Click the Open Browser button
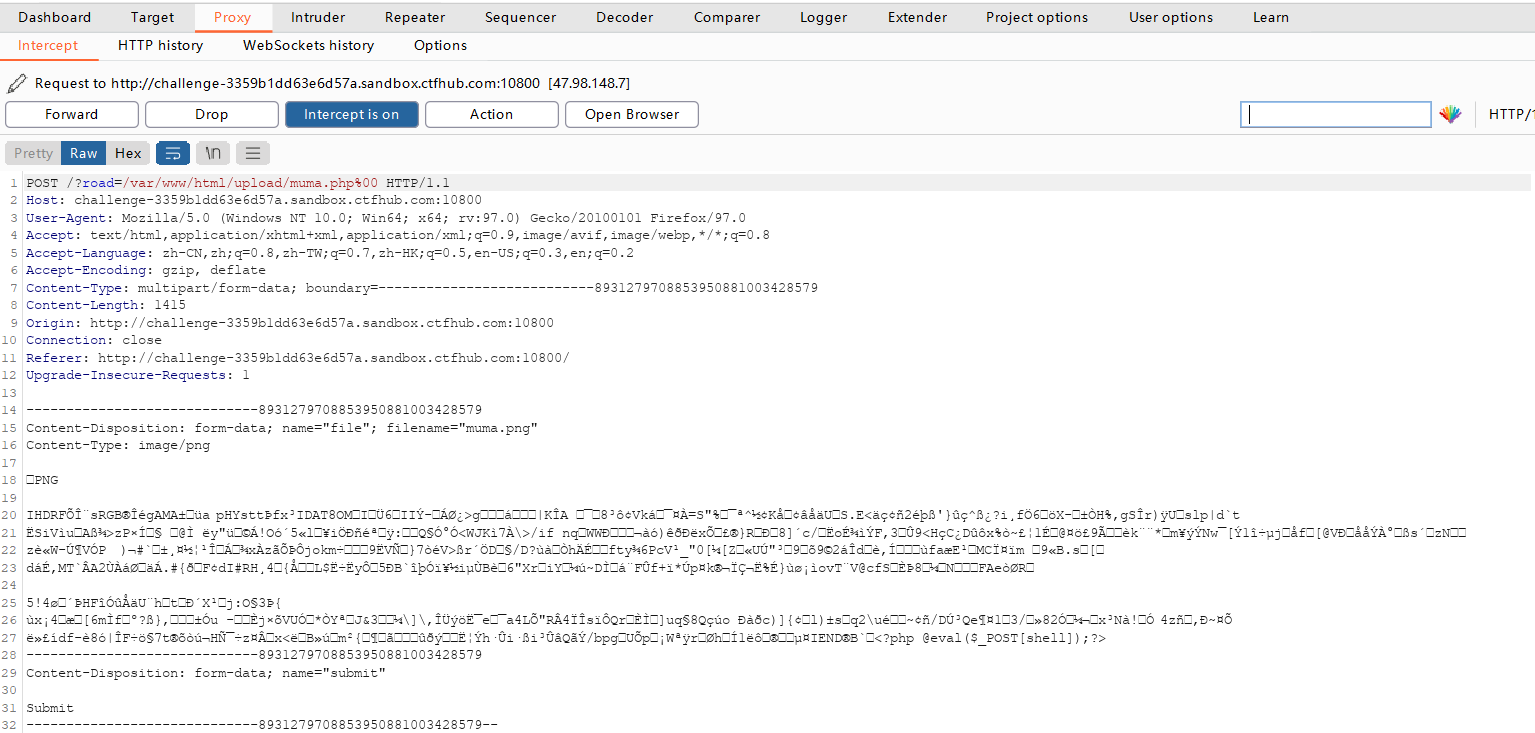The height and width of the screenshot is (733, 1535). click(631, 114)
